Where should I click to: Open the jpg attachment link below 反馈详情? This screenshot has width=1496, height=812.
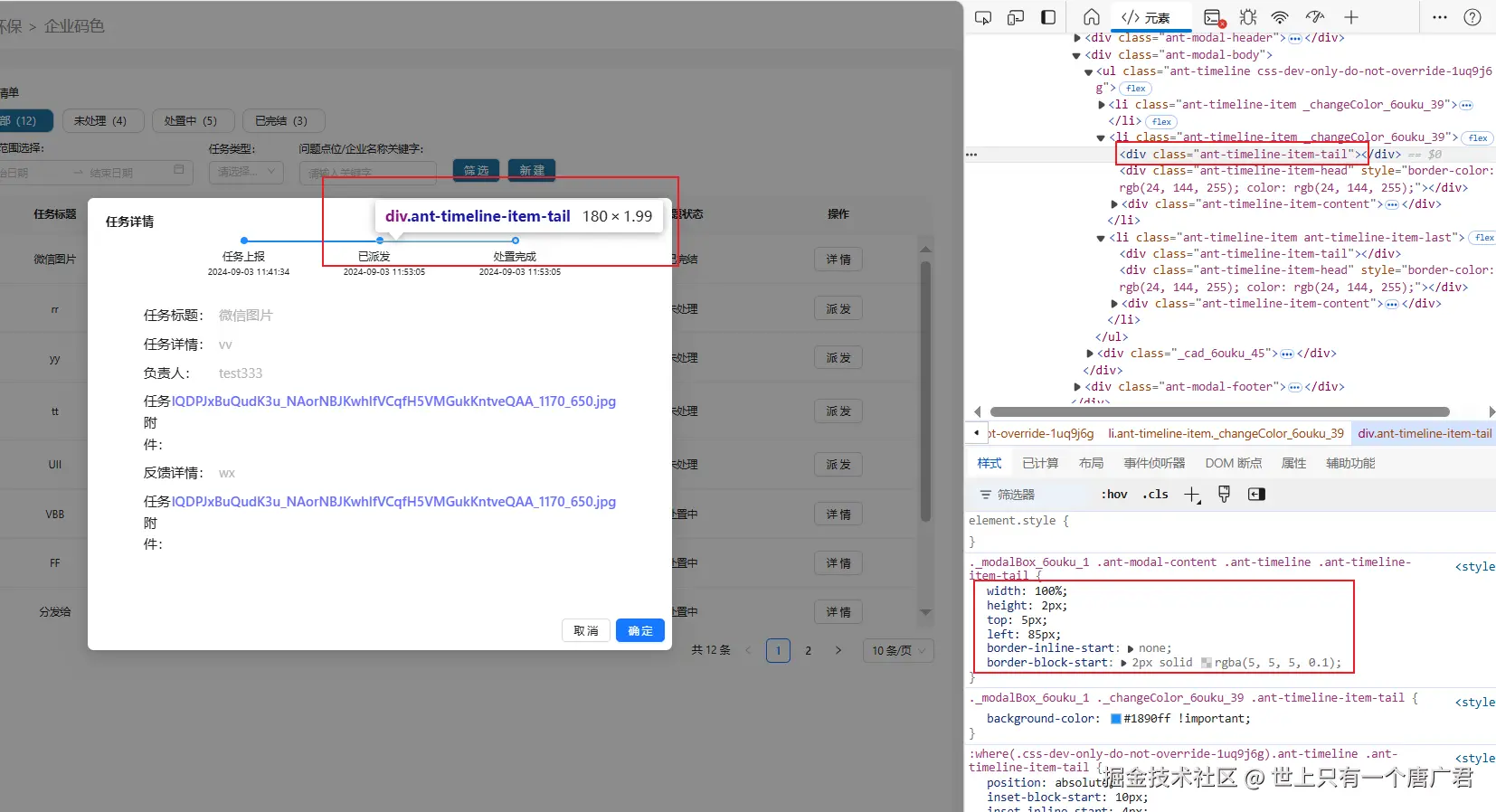pos(393,502)
